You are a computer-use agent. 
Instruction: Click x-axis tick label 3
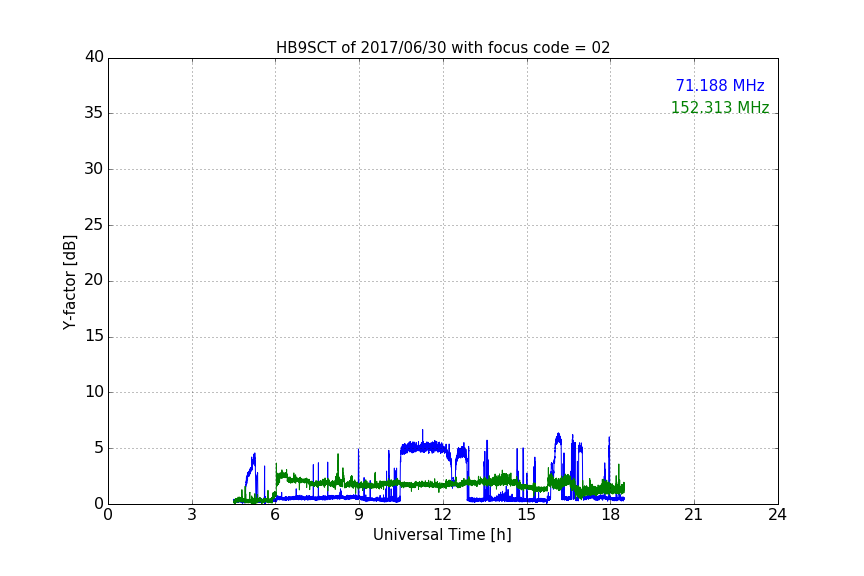click(x=192, y=515)
